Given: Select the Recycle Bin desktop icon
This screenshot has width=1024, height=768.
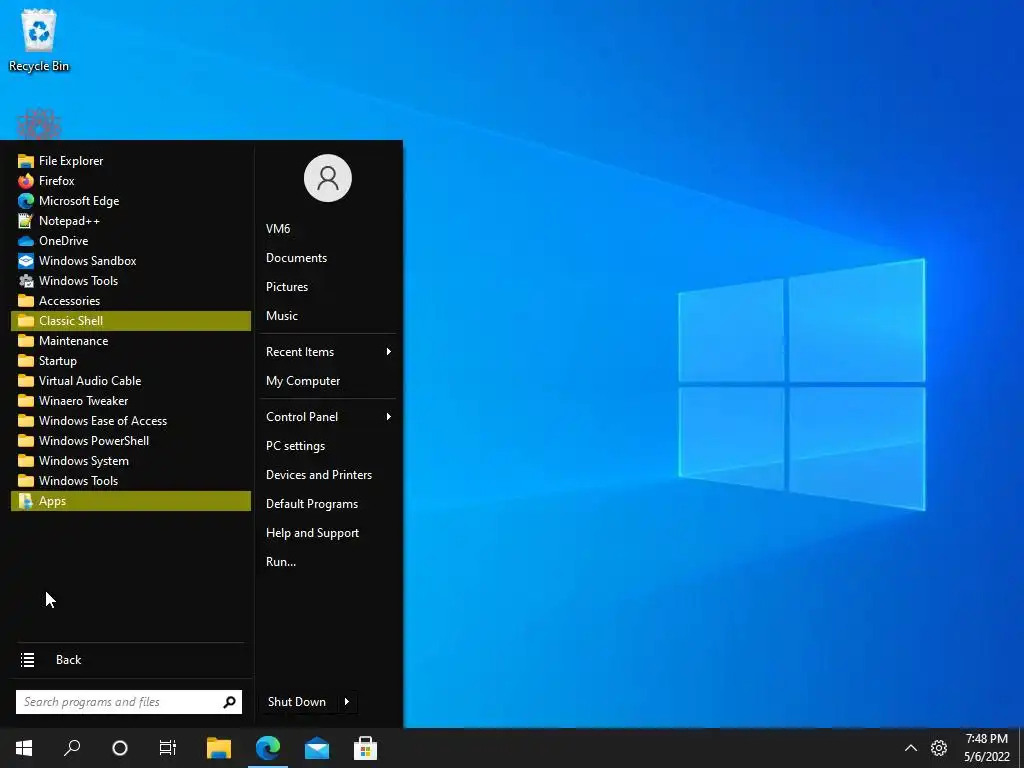Looking at the screenshot, I should point(39,40).
